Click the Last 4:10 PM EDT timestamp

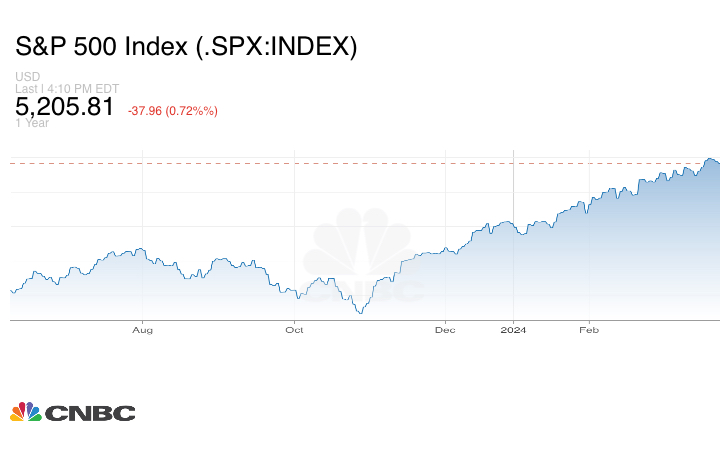(67, 88)
